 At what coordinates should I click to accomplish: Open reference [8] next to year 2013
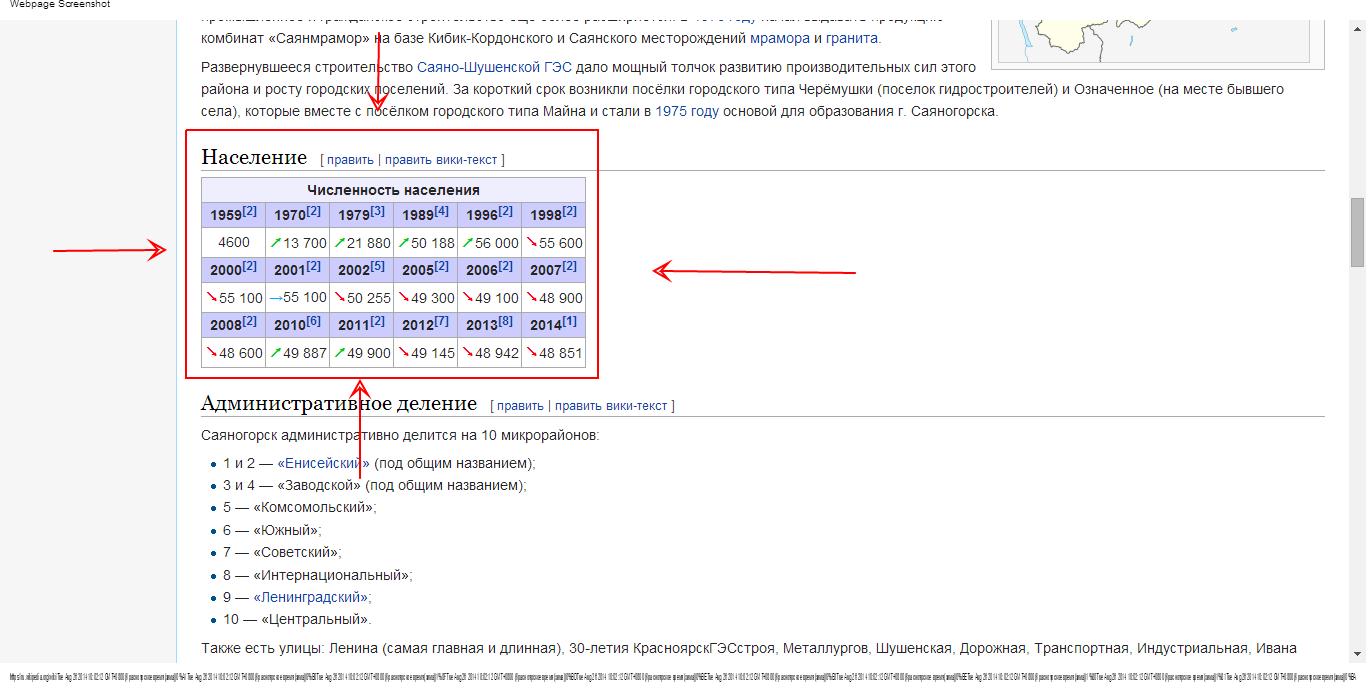click(x=505, y=321)
